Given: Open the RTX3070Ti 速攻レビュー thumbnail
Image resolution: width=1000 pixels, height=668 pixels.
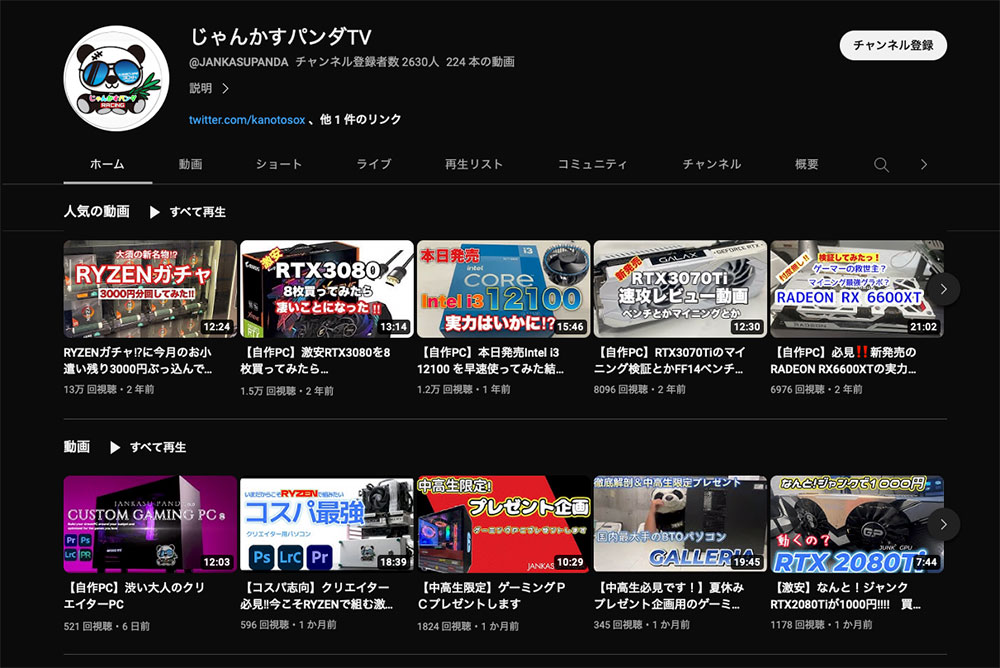Looking at the screenshot, I should coord(680,289).
